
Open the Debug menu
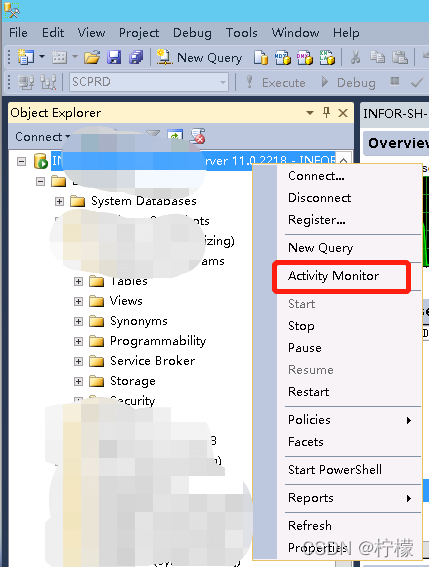(x=192, y=33)
